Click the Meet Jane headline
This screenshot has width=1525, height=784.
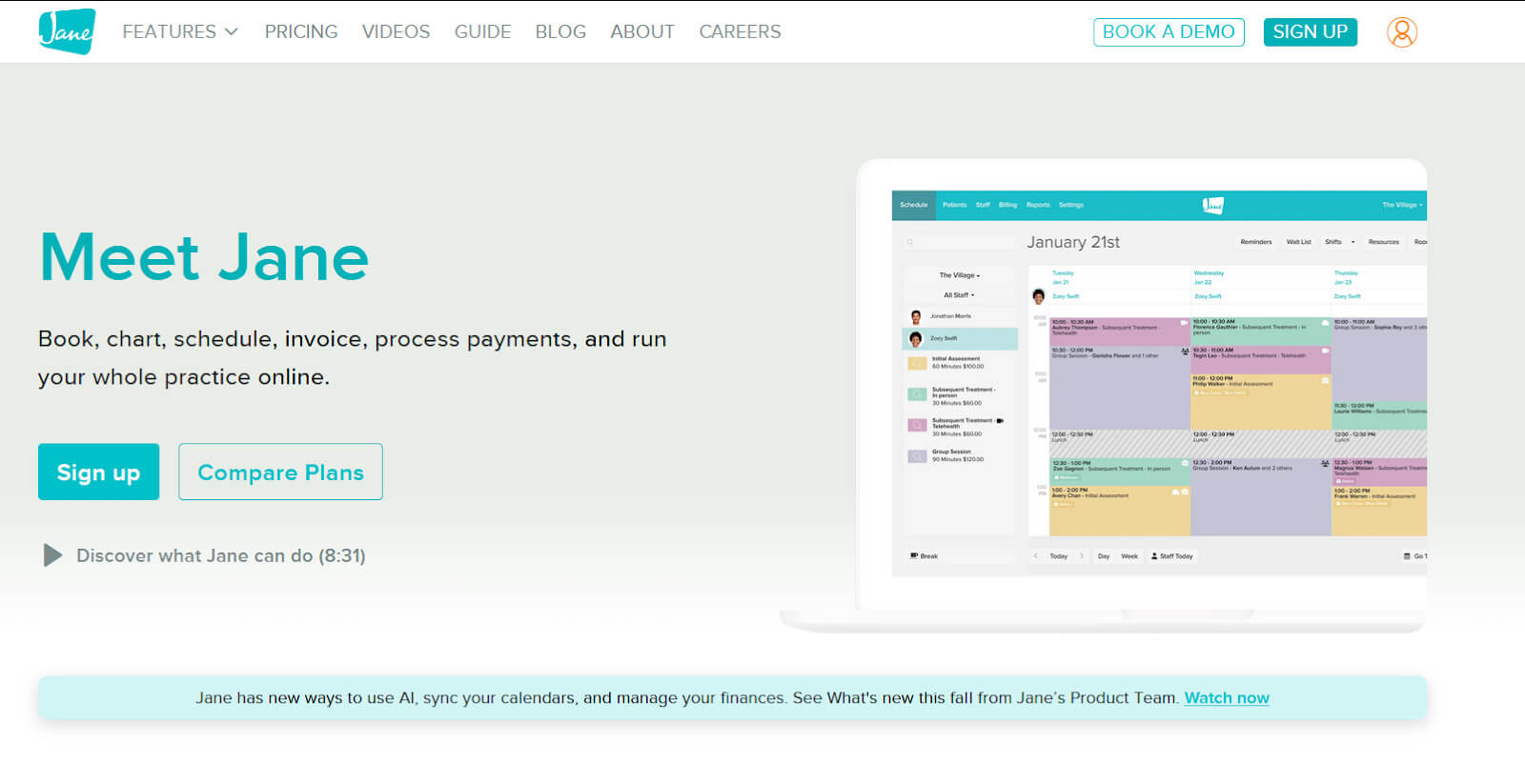click(204, 257)
